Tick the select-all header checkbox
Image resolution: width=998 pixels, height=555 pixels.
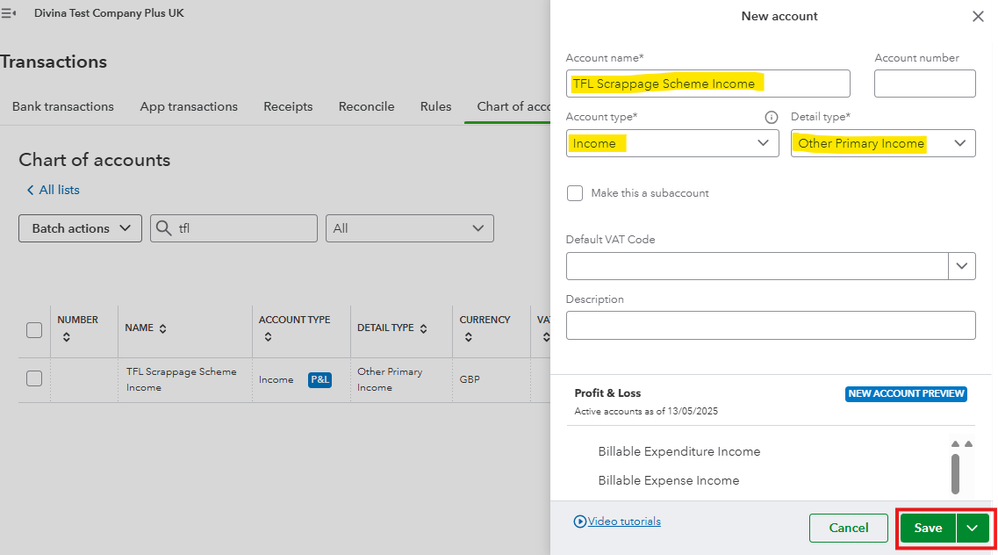pos(34,330)
